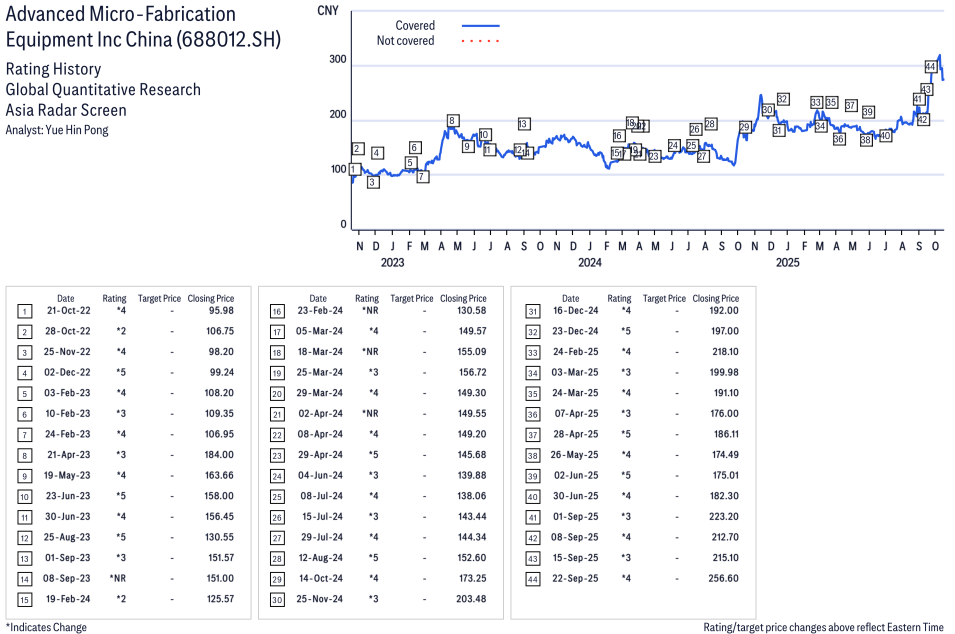955x634 pixels.
Task: Click the 2023 year label on the x-axis
Action: [x=392, y=263]
